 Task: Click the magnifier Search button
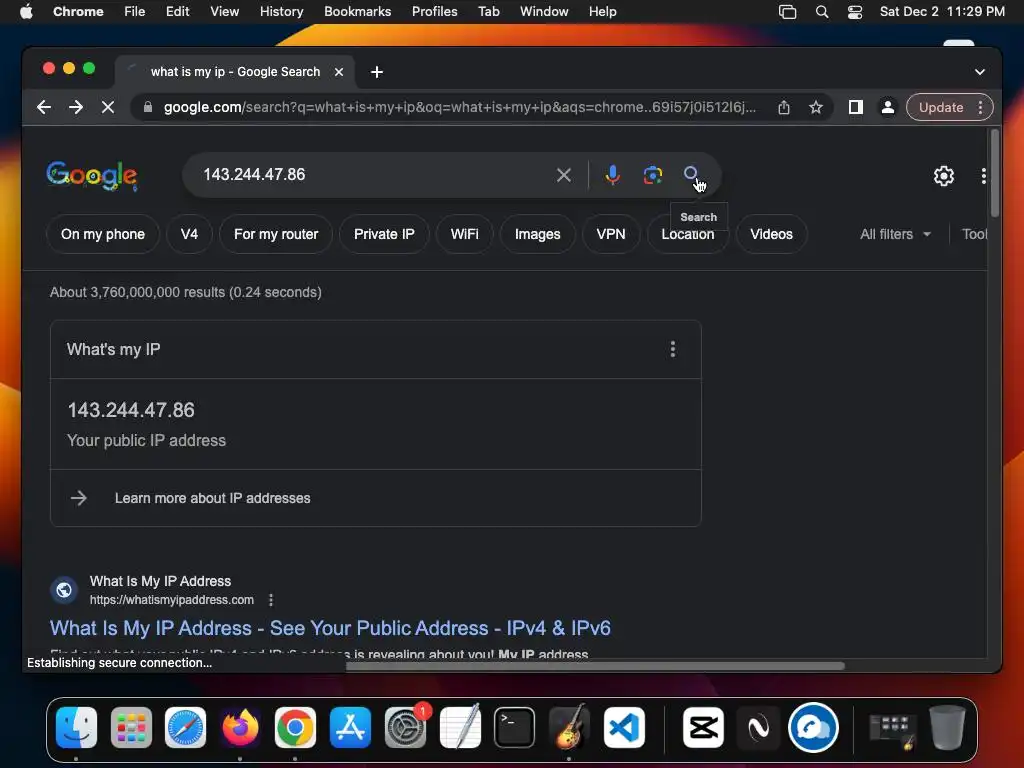pyautogui.click(x=691, y=174)
